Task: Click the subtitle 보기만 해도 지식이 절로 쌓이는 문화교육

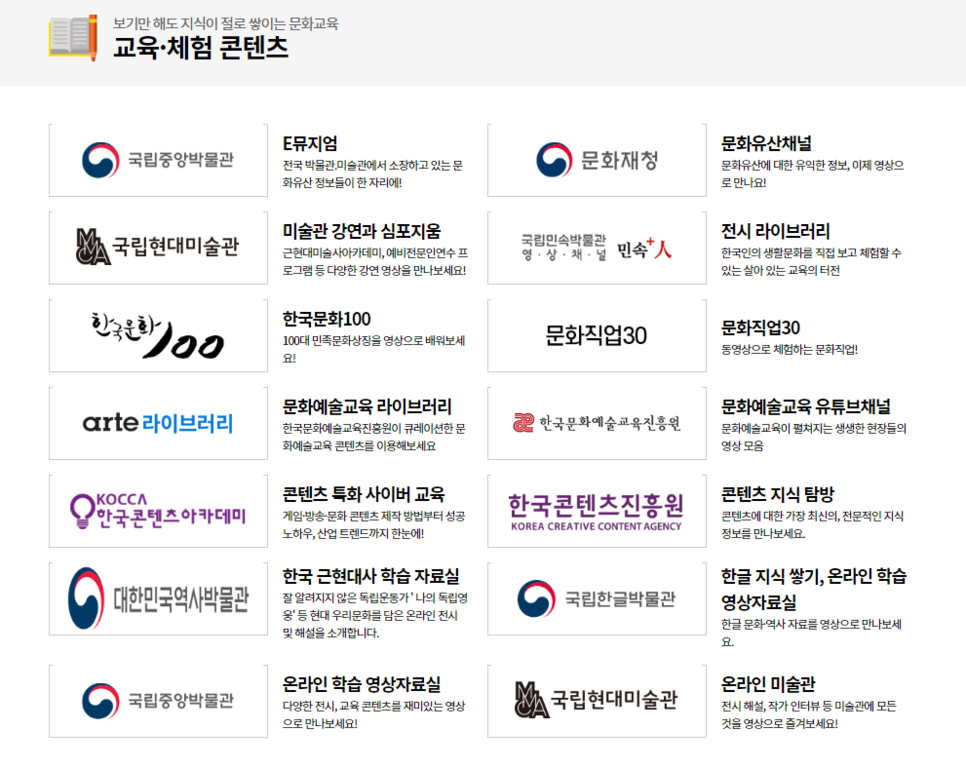Action: [x=225, y=23]
